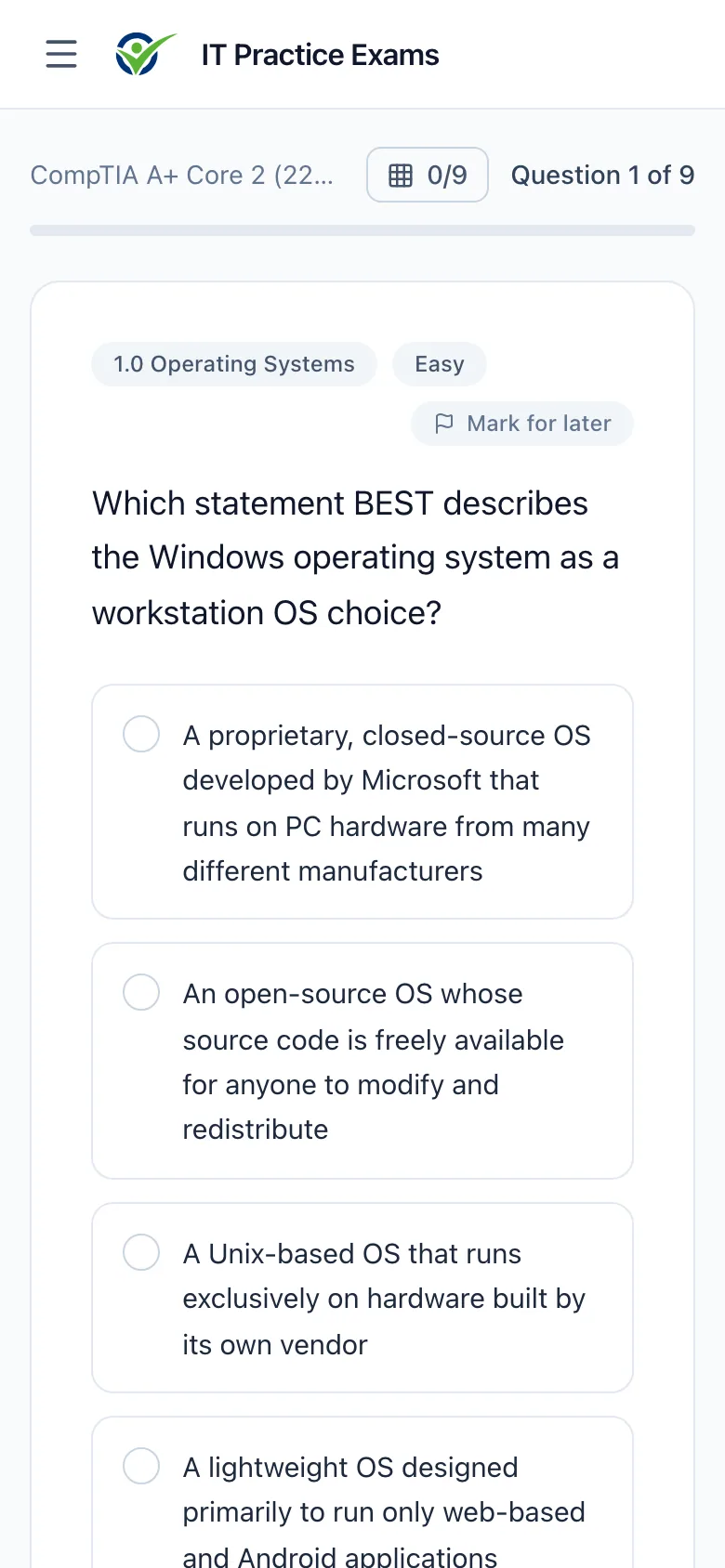Click the Question 1 of 9 label
Screen dimensions: 725x1568
click(602, 175)
